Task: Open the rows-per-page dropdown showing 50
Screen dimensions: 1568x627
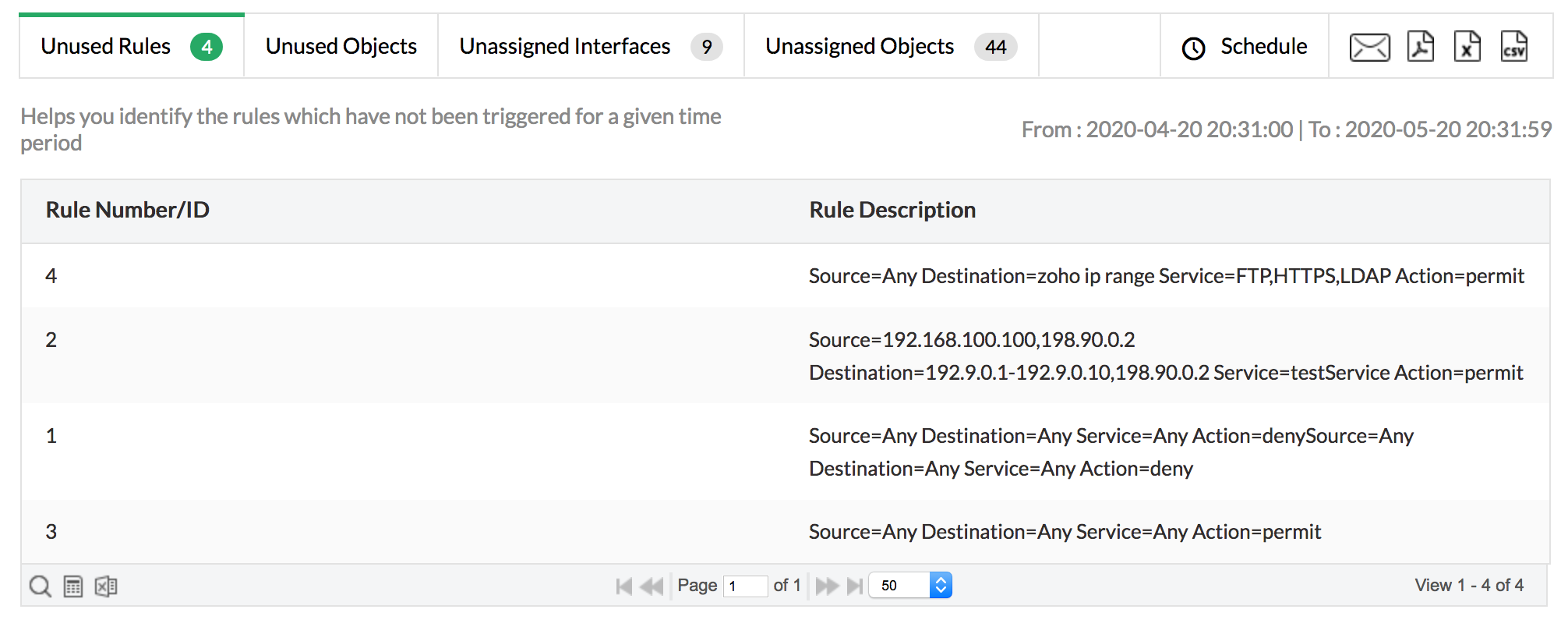Action: pyautogui.click(x=909, y=585)
